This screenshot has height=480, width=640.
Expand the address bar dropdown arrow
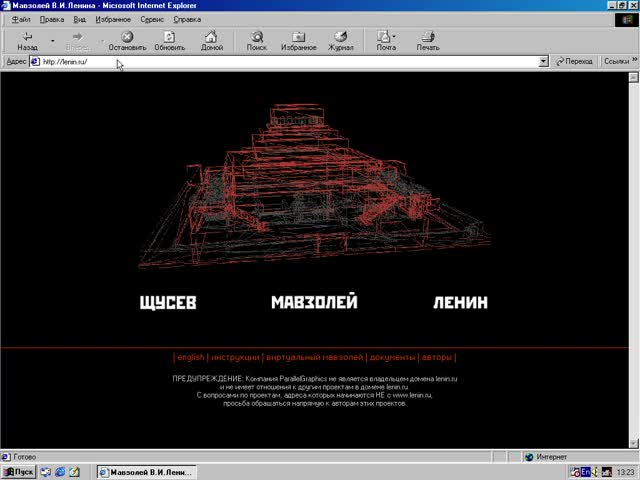coord(544,61)
